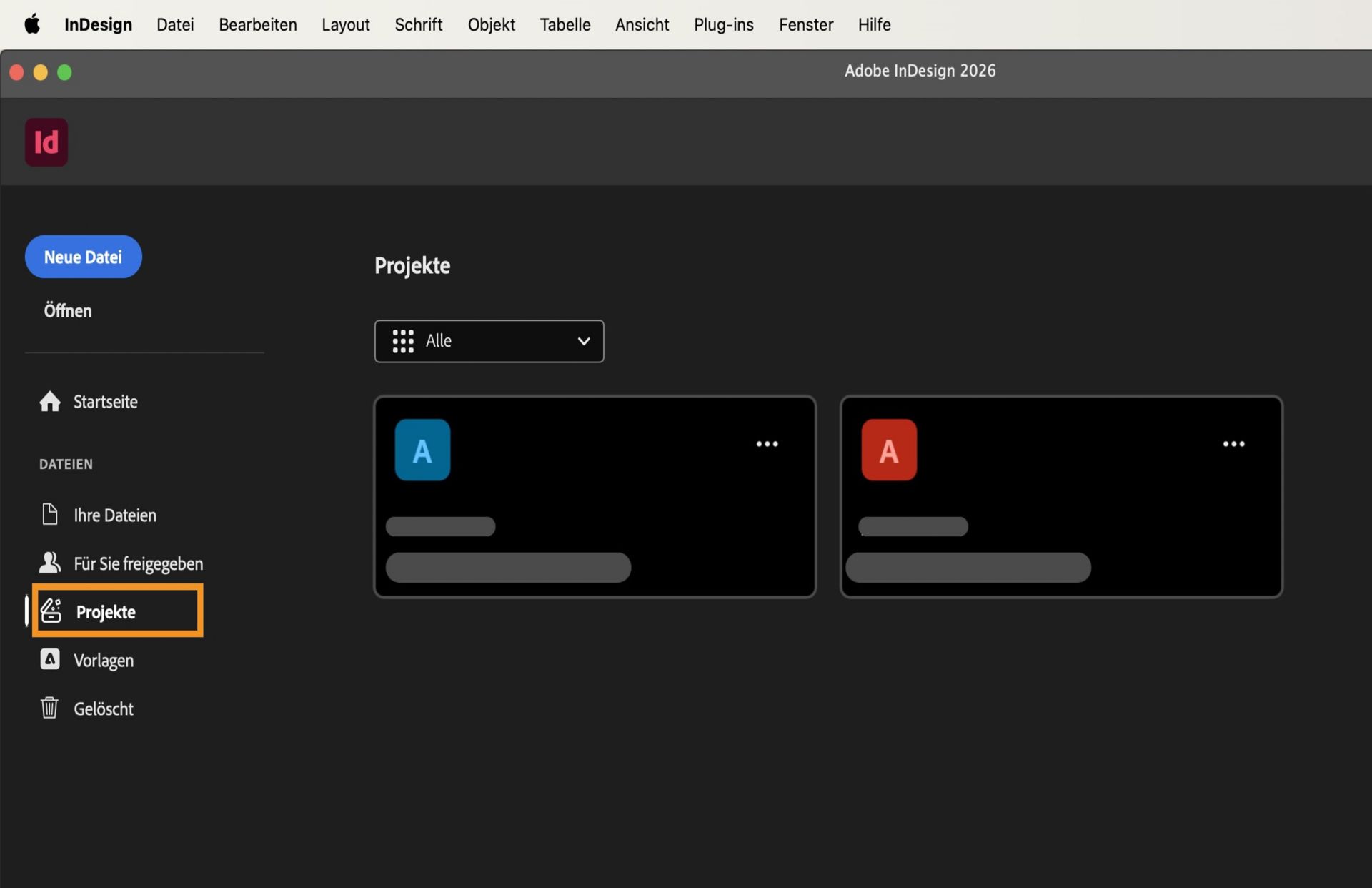1372x888 pixels.
Task: Open the options menu on the blue project card
Action: click(x=767, y=443)
